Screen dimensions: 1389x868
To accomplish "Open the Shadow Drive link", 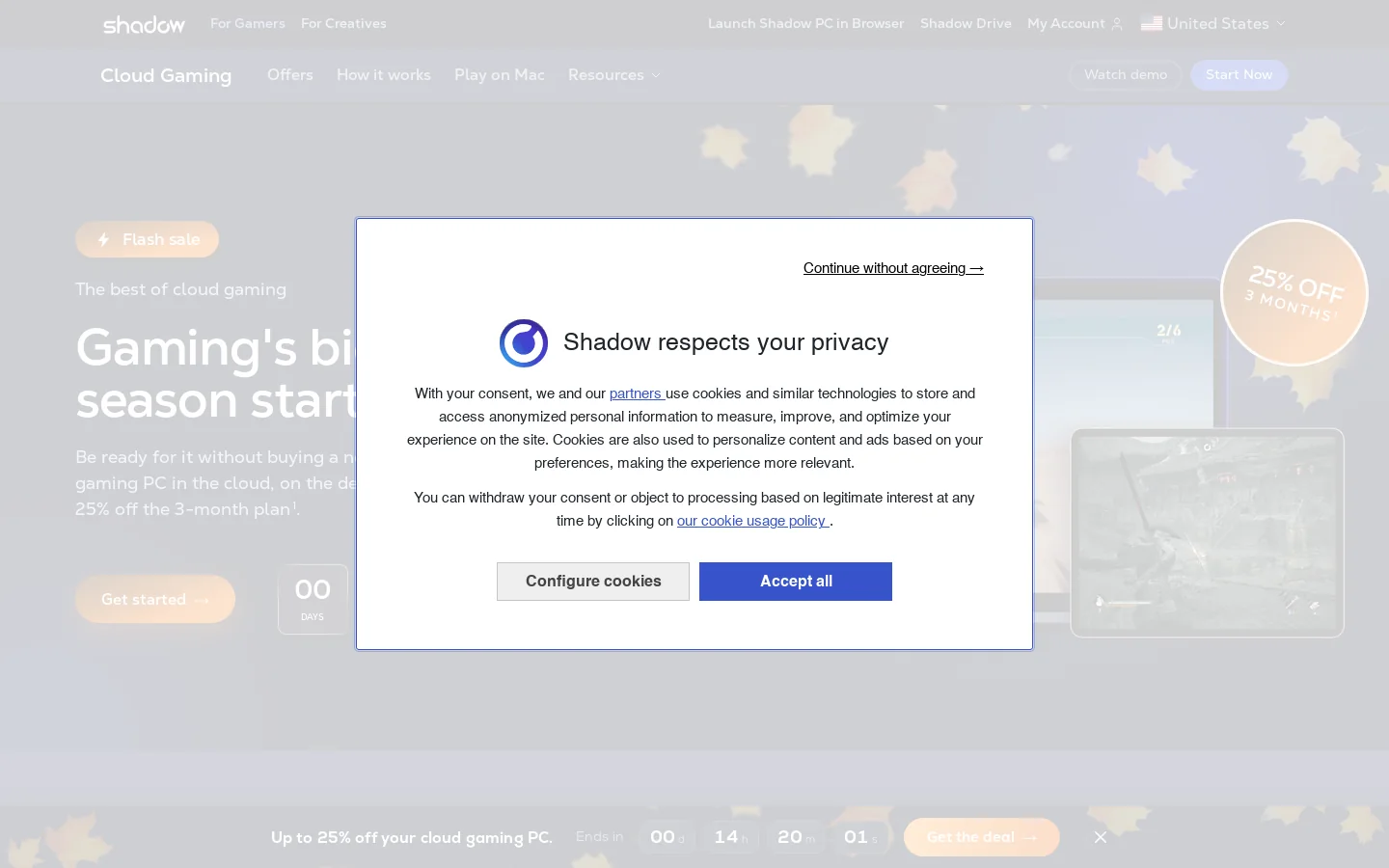I will (x=966, y=23).
